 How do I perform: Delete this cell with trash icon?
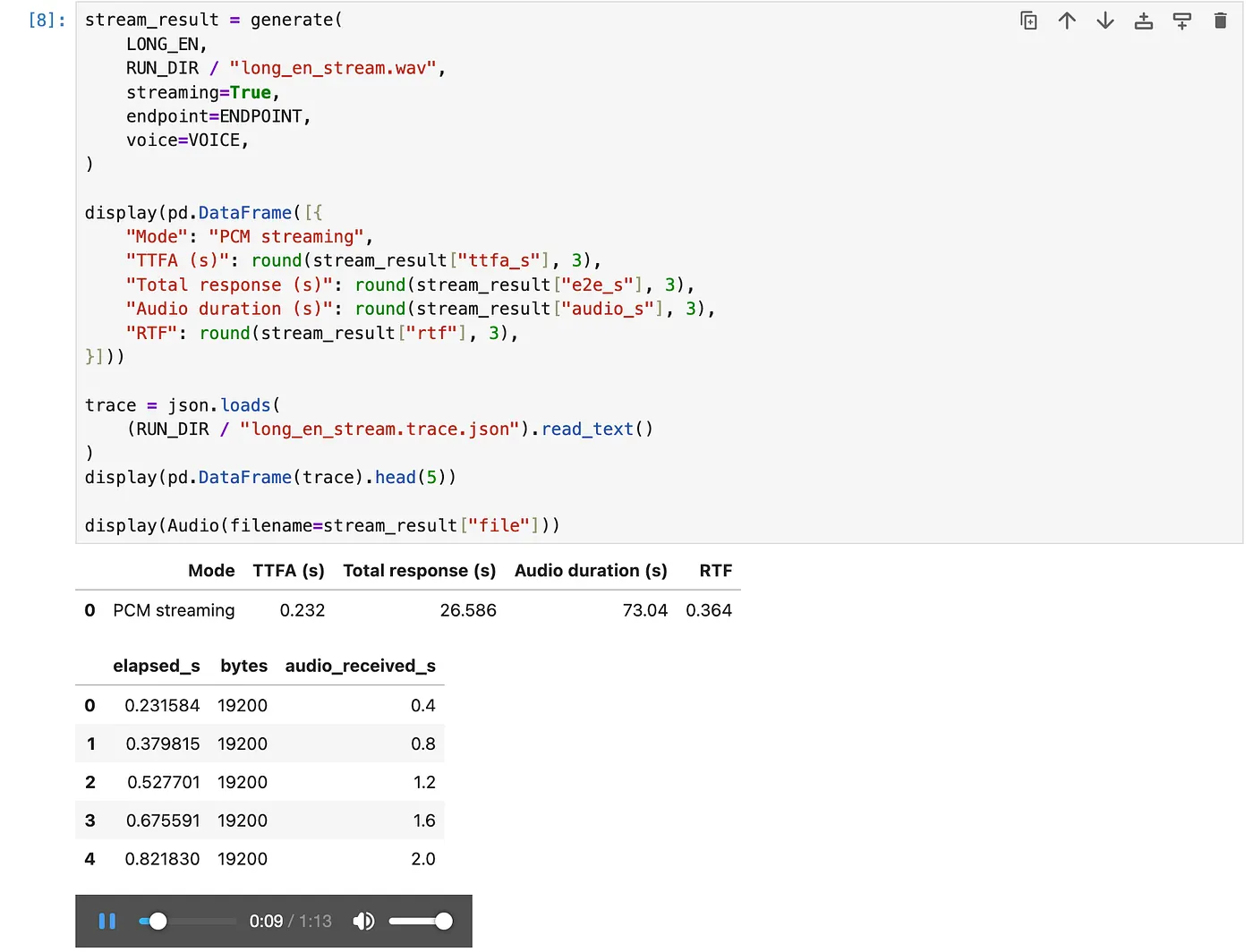pos(1220,21)
